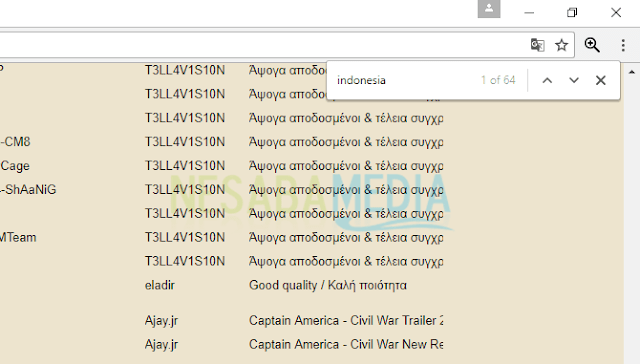Viewport: 640px width, 364px height.
Task: Click the Greek comment in the Cage row
Action: (346, 166)
